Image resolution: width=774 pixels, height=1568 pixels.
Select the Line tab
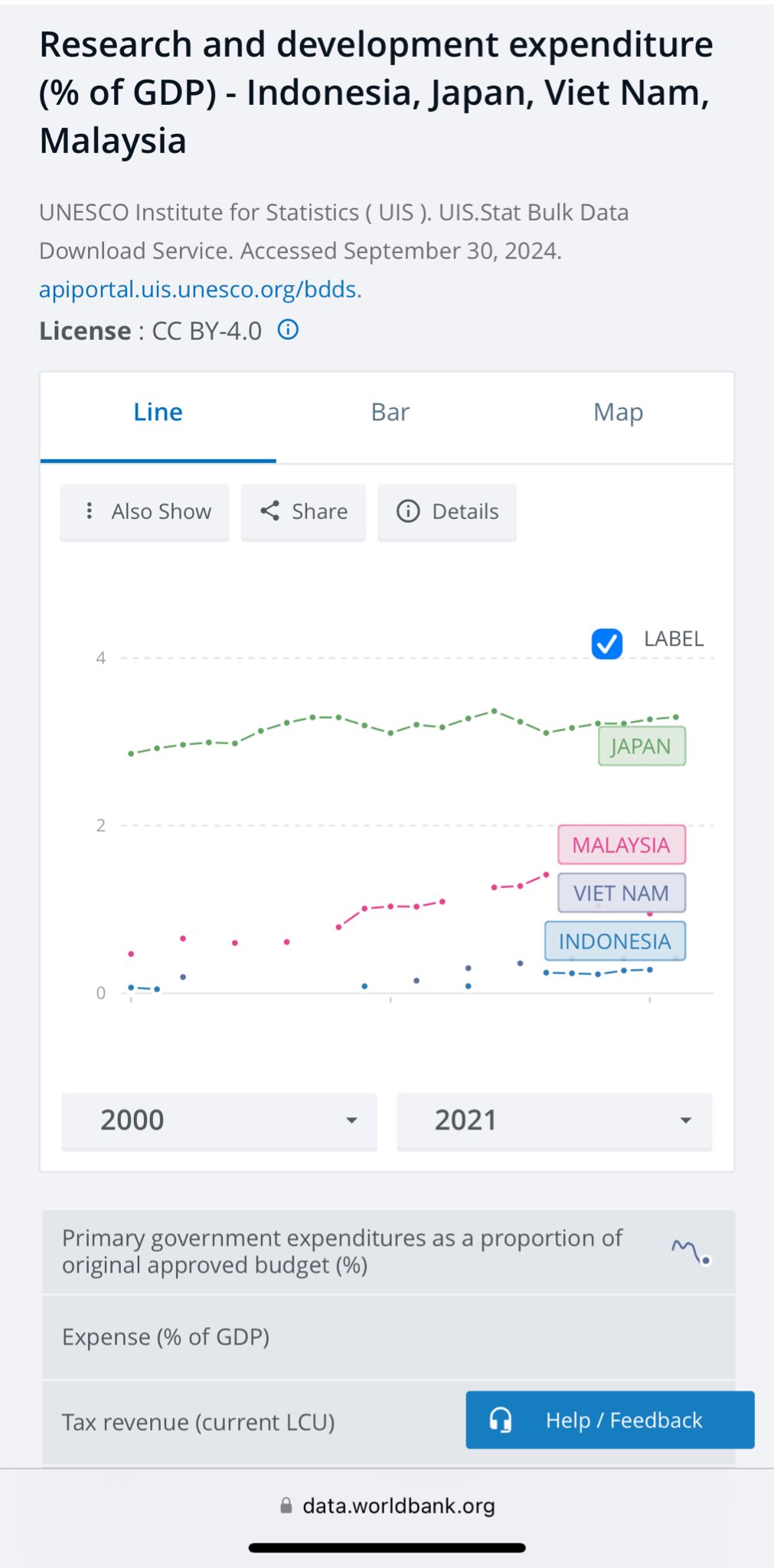(158, 413)
